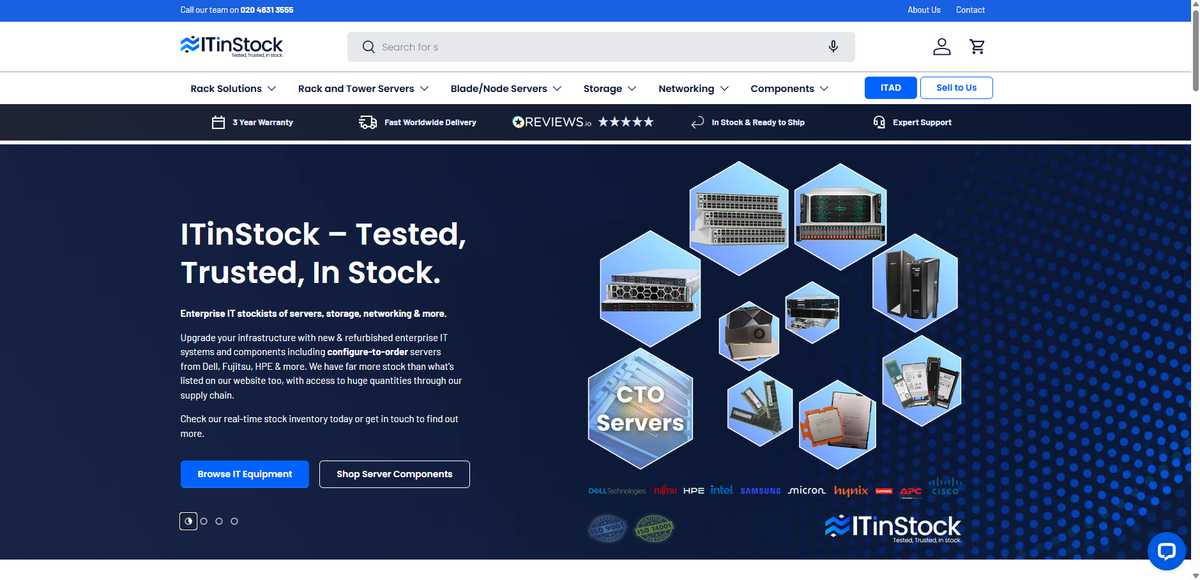Call the phone number 020 4631 3555
This screenshot has width=1200, height=580.
tap(267, 10)
